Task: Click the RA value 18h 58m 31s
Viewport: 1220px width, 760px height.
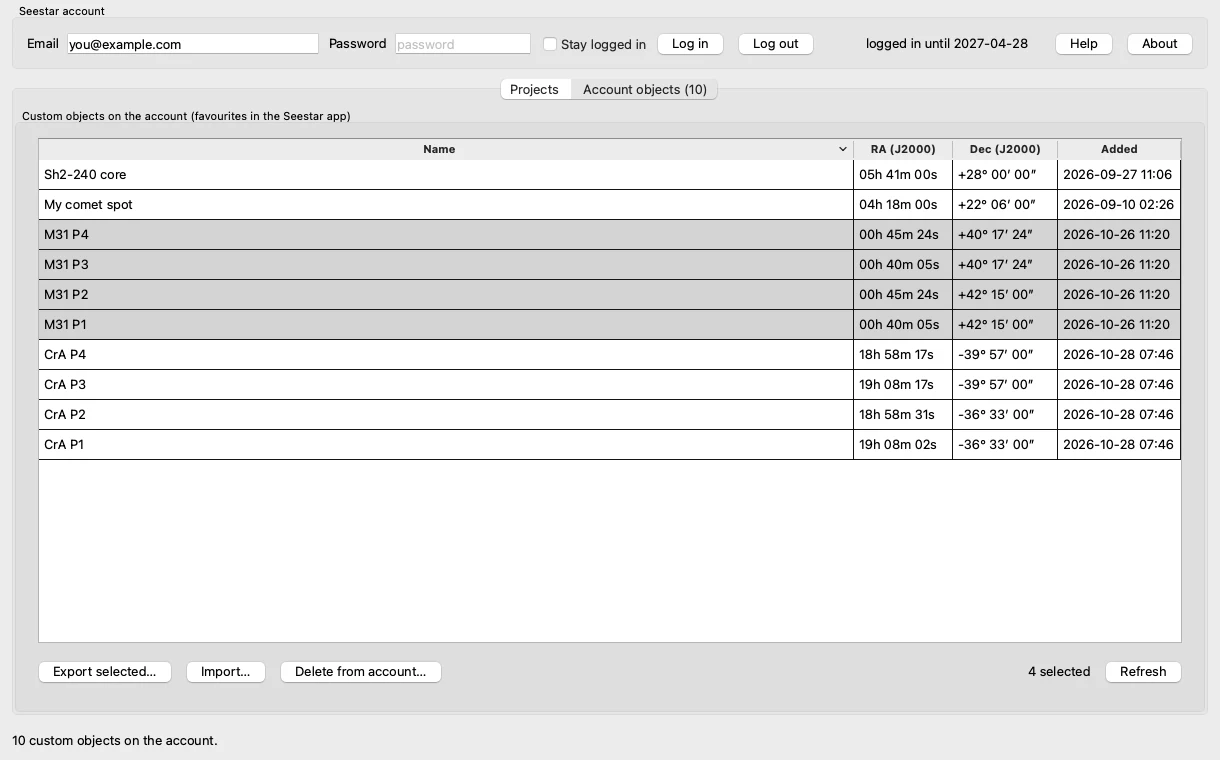Action: point(897,415)
